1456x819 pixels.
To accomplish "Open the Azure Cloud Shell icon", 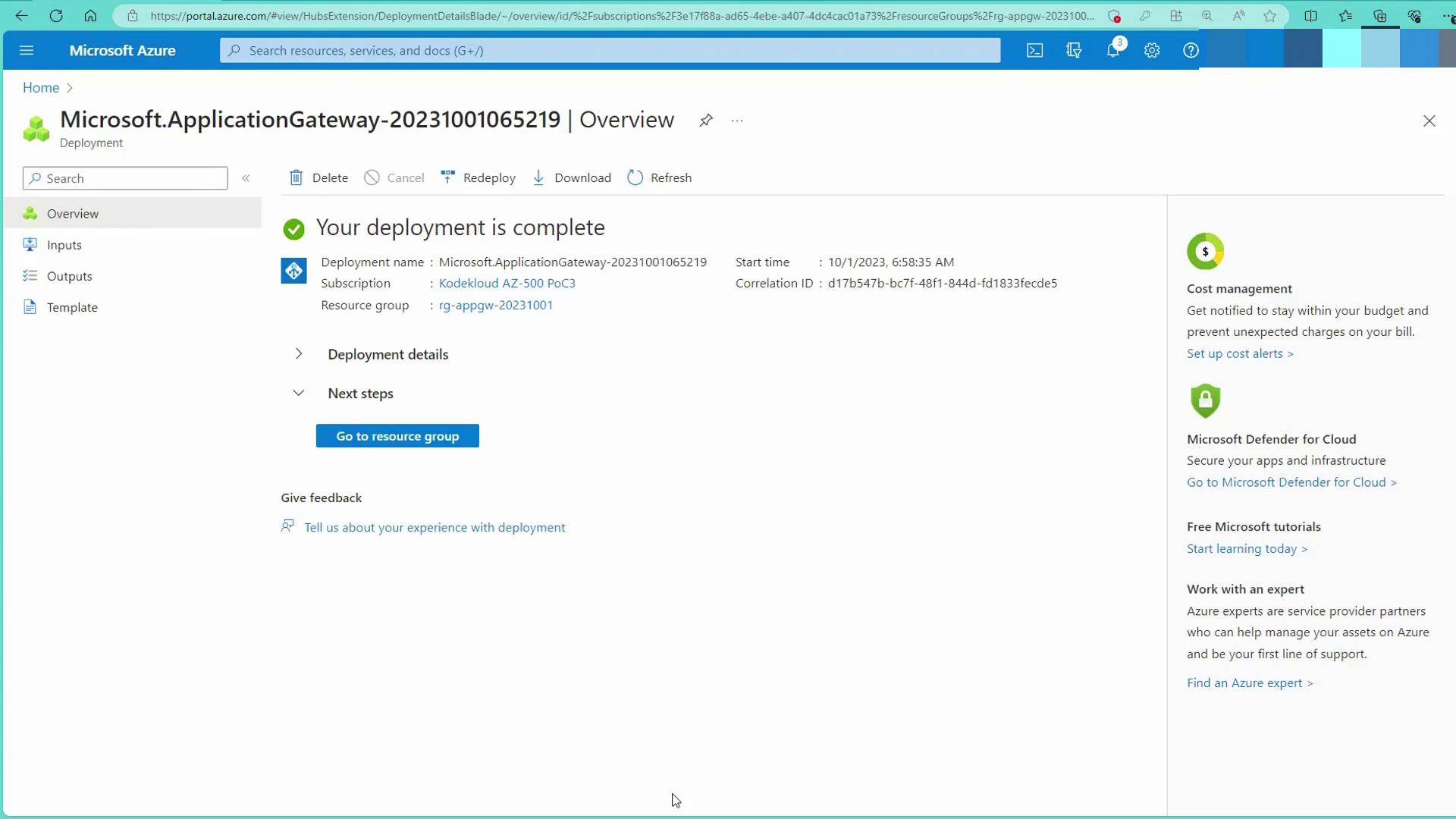I will pyautogui.click(x=1034, y=50).
